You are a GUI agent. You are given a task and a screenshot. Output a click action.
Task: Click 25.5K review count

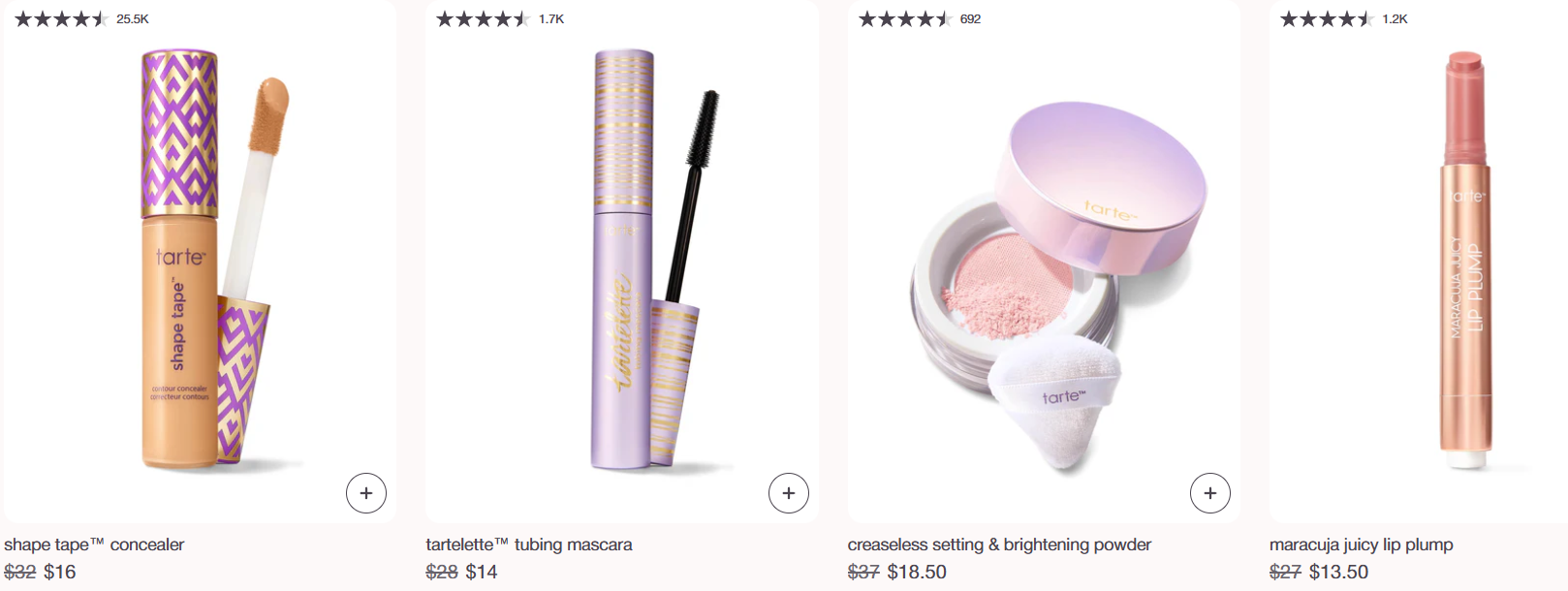pyautogui.click(x=133, y=19)
